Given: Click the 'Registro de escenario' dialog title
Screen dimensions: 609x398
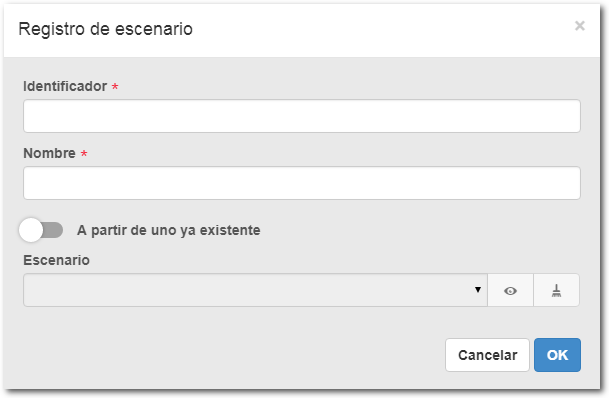Looking at the screenshot, I should pyautogui.click(x=106, y=29).
